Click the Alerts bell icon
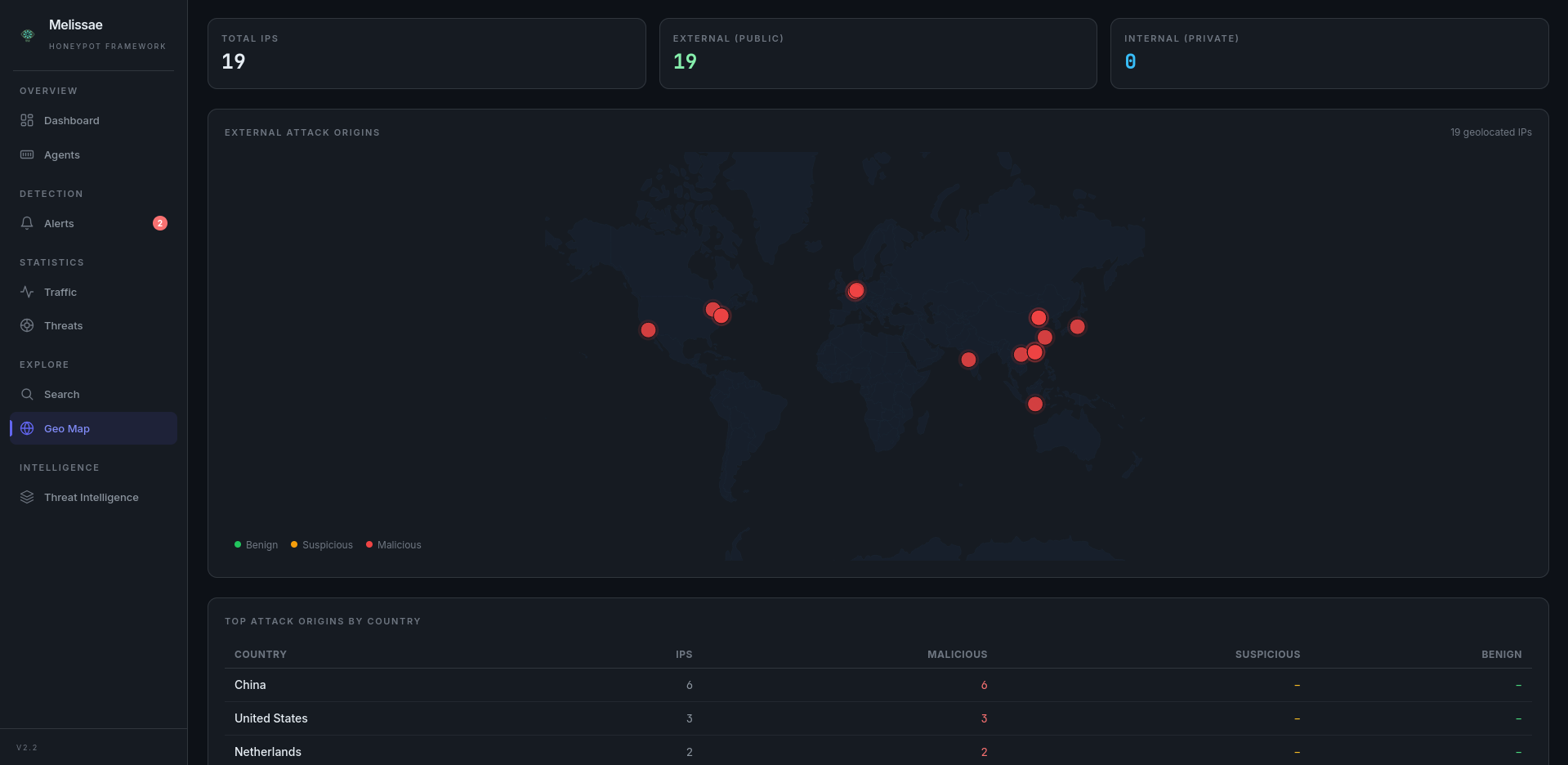 tap(27, 223)
